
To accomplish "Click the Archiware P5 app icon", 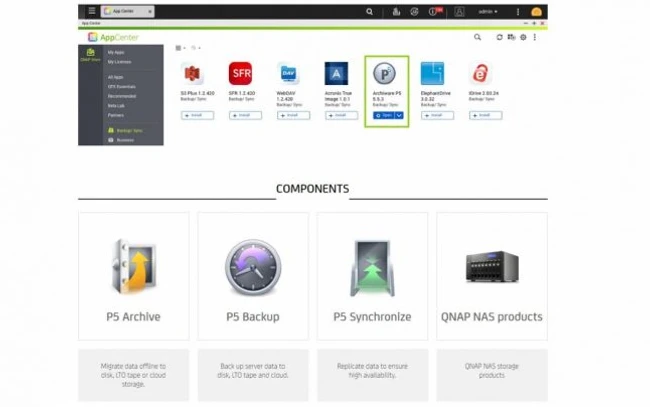I will (384, 73).
